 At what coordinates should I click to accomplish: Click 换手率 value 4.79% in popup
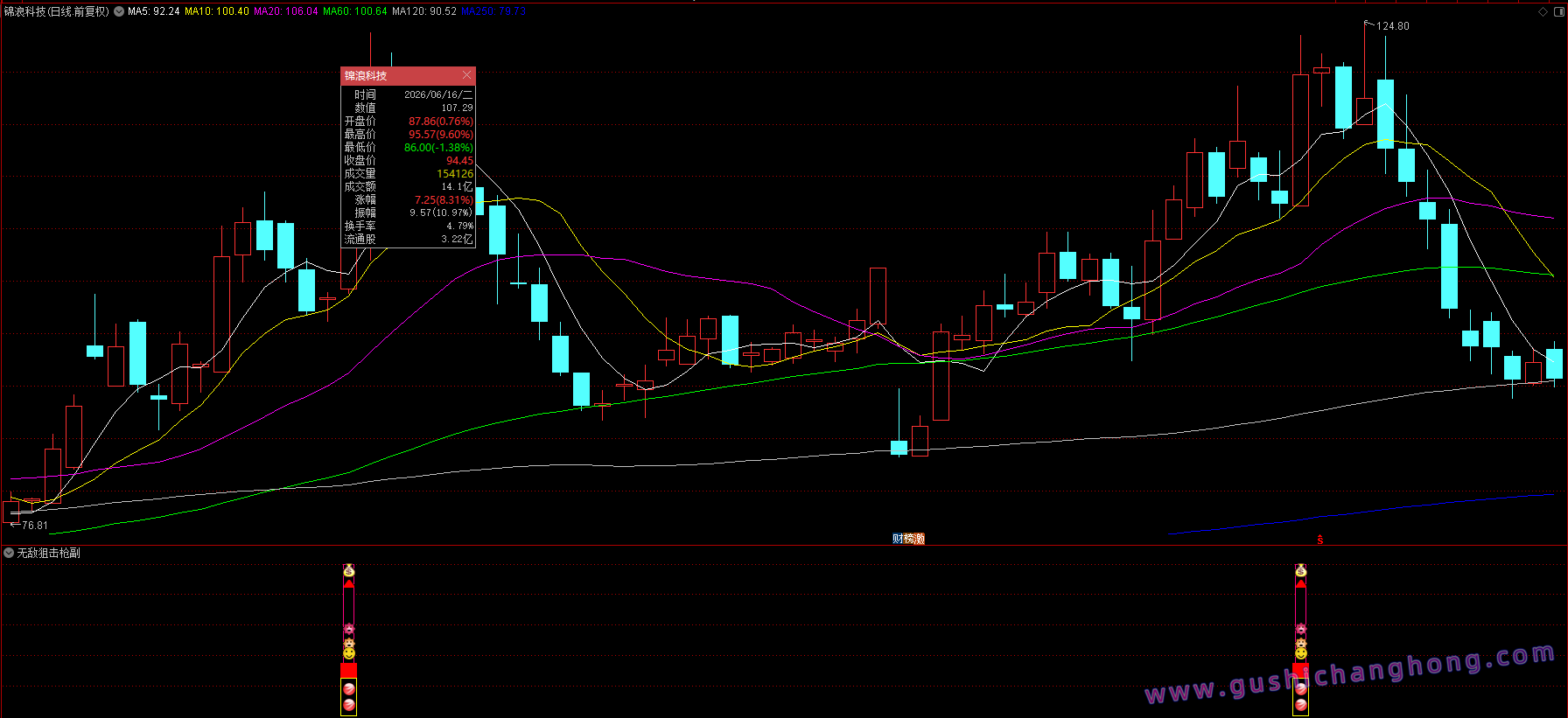point(459,226)
